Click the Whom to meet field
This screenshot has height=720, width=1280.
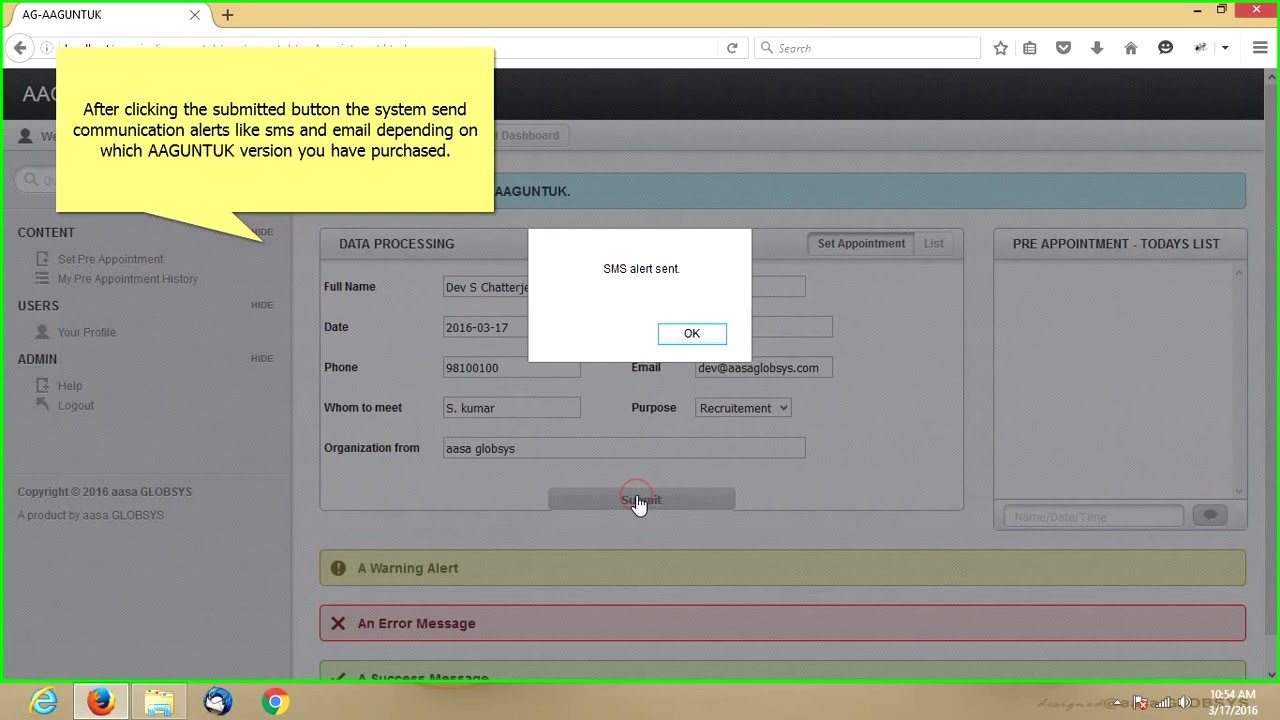point(512,408)
